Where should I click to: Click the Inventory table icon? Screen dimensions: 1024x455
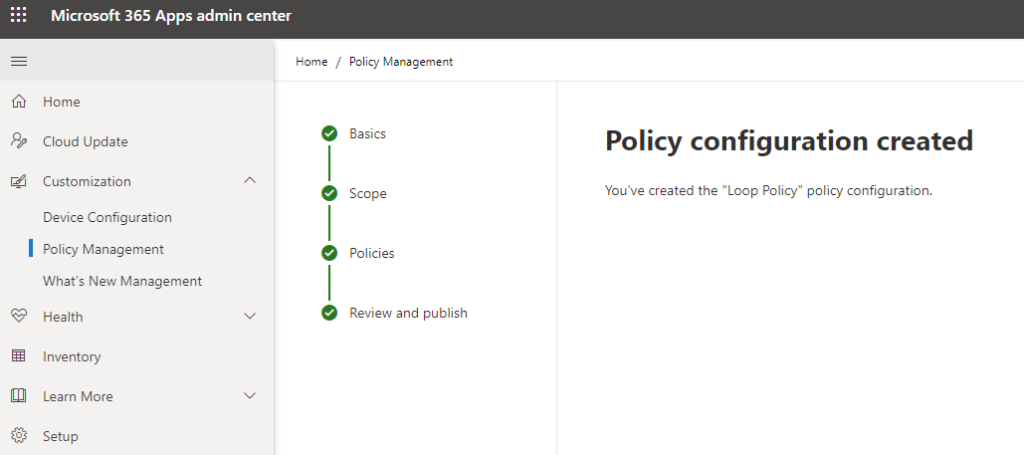pyautogui.click(x=19, y=356)
